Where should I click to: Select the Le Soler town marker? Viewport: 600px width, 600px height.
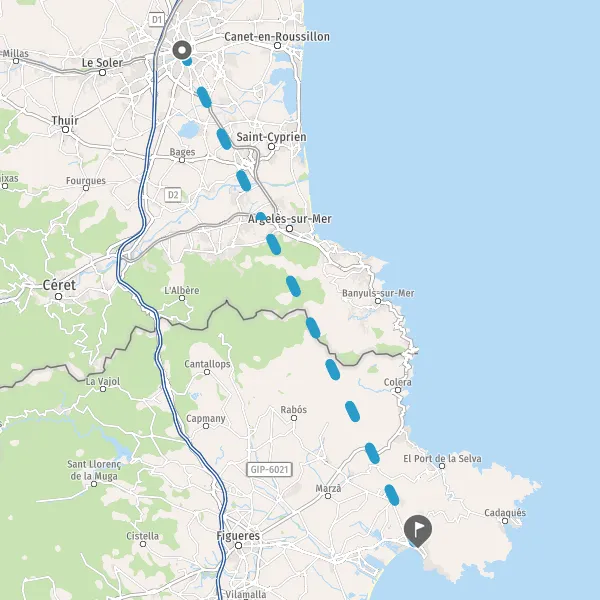coord(102,72)
